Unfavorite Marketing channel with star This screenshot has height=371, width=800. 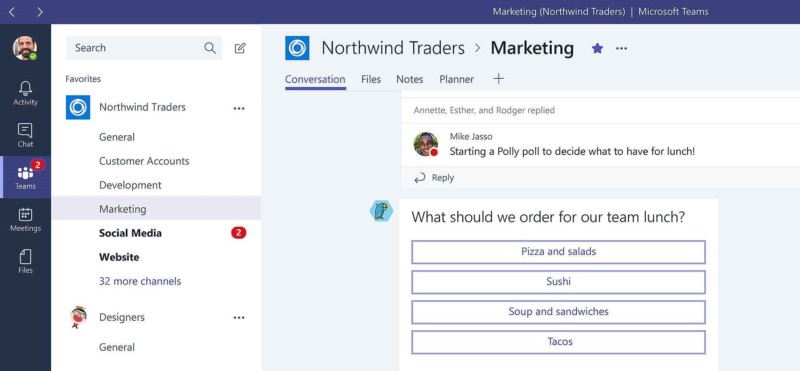point(597,48)
